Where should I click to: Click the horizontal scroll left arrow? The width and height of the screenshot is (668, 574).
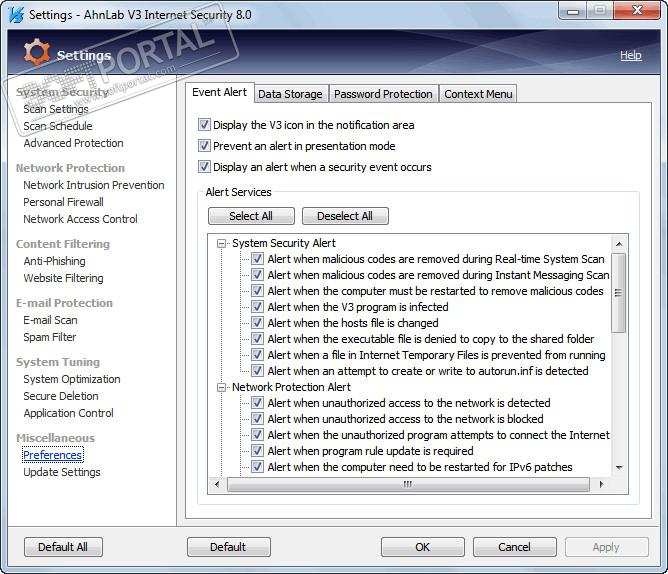click(x=217, y=485)
